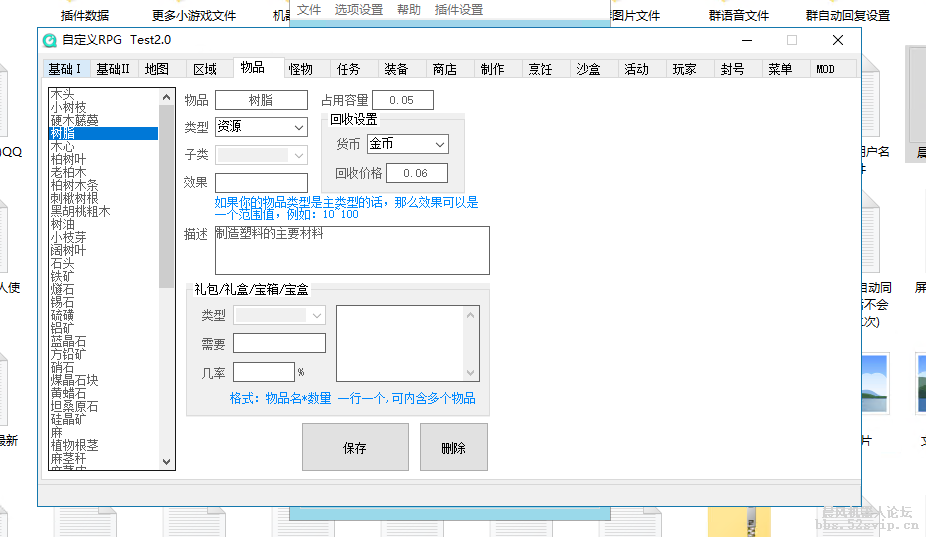Viewport: 926px width, 537px height.
Task: Open 文件 menu in background window
Action: tap(309, 10)
